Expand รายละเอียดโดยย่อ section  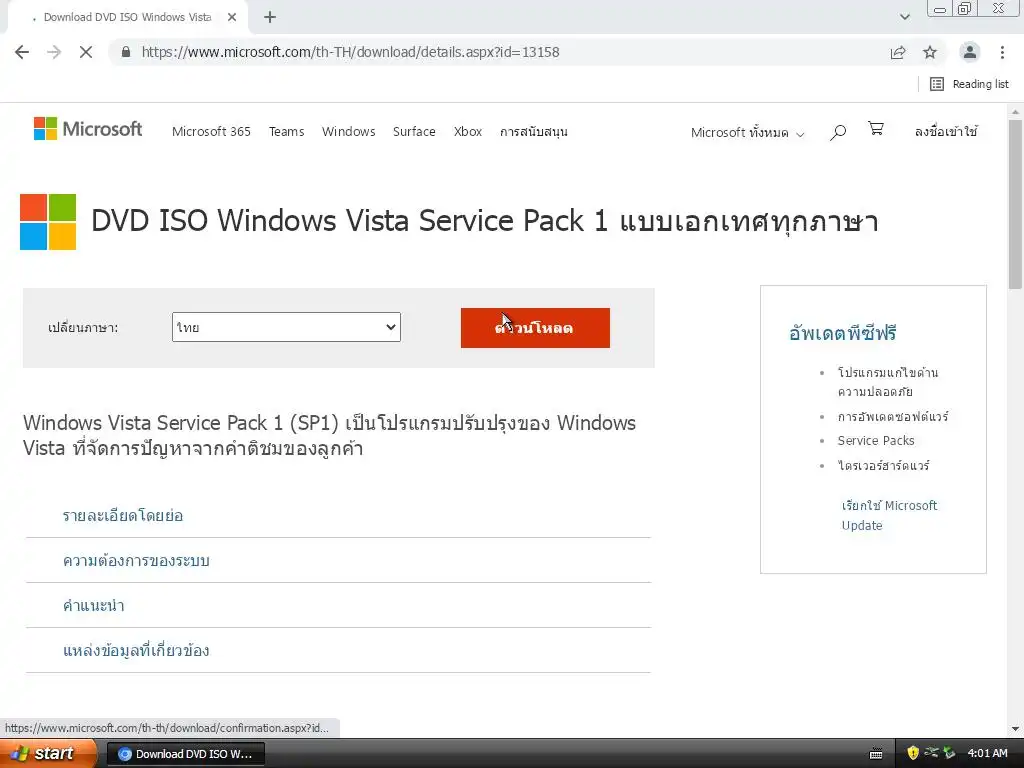click(123, 515)
